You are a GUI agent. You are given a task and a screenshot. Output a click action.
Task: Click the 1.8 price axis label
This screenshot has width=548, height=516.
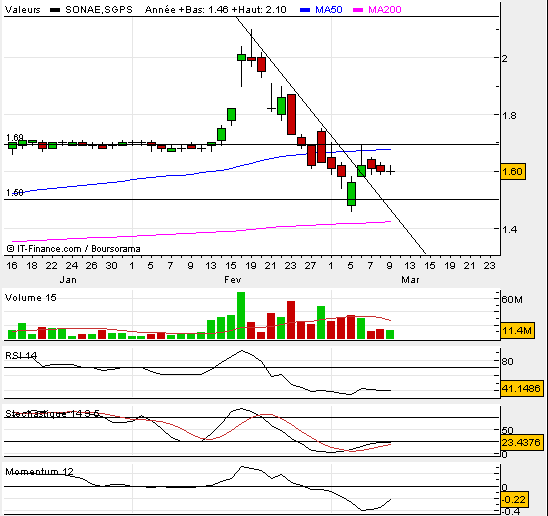click(509, 115)
